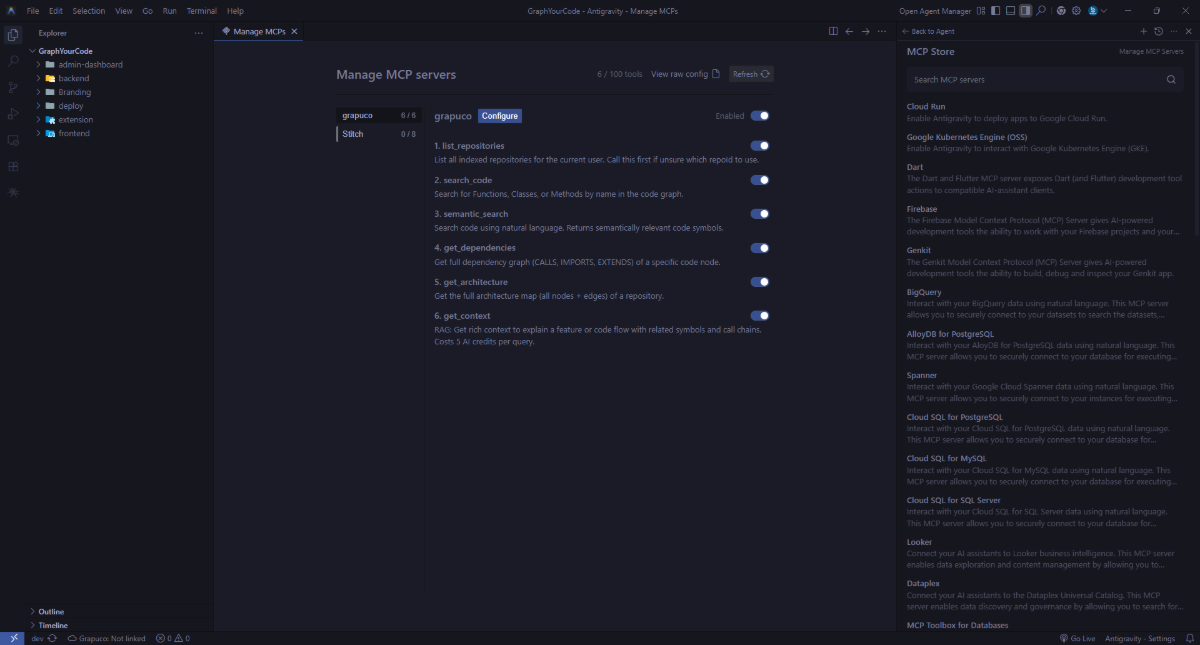Image resolution: width=1200 pixels, height=645 pixels.
Task: Toggle the semantic_search tool switch
Action: point(759,214)
